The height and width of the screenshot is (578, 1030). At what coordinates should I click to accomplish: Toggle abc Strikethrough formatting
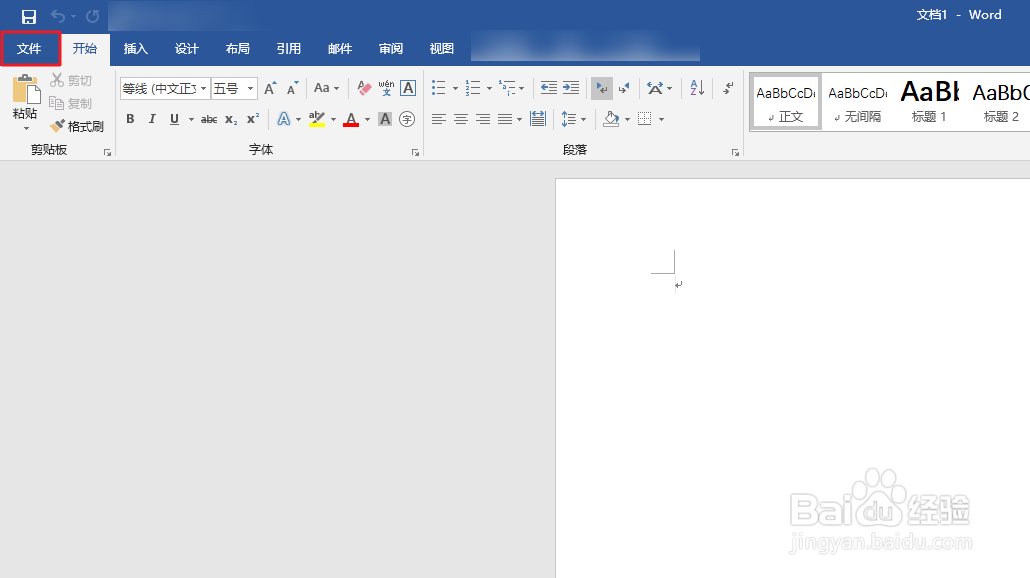coord(209,119)
